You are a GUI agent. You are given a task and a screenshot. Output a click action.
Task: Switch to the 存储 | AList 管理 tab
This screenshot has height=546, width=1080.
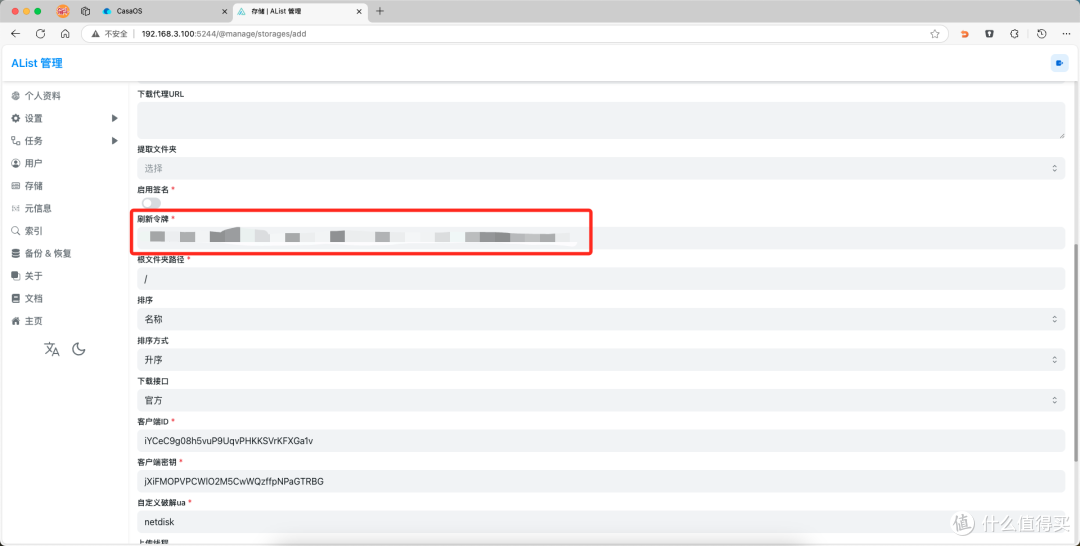[300, 12]
